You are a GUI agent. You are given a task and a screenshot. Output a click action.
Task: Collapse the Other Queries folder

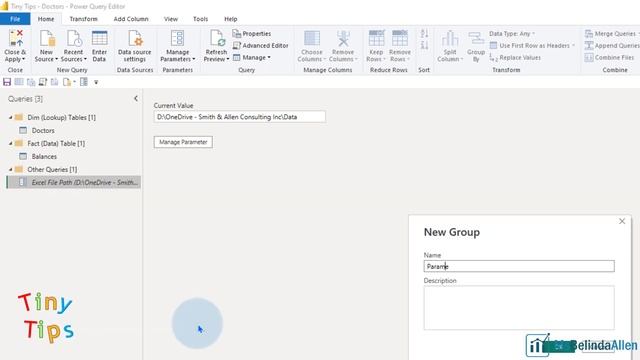tap(11, 169)
